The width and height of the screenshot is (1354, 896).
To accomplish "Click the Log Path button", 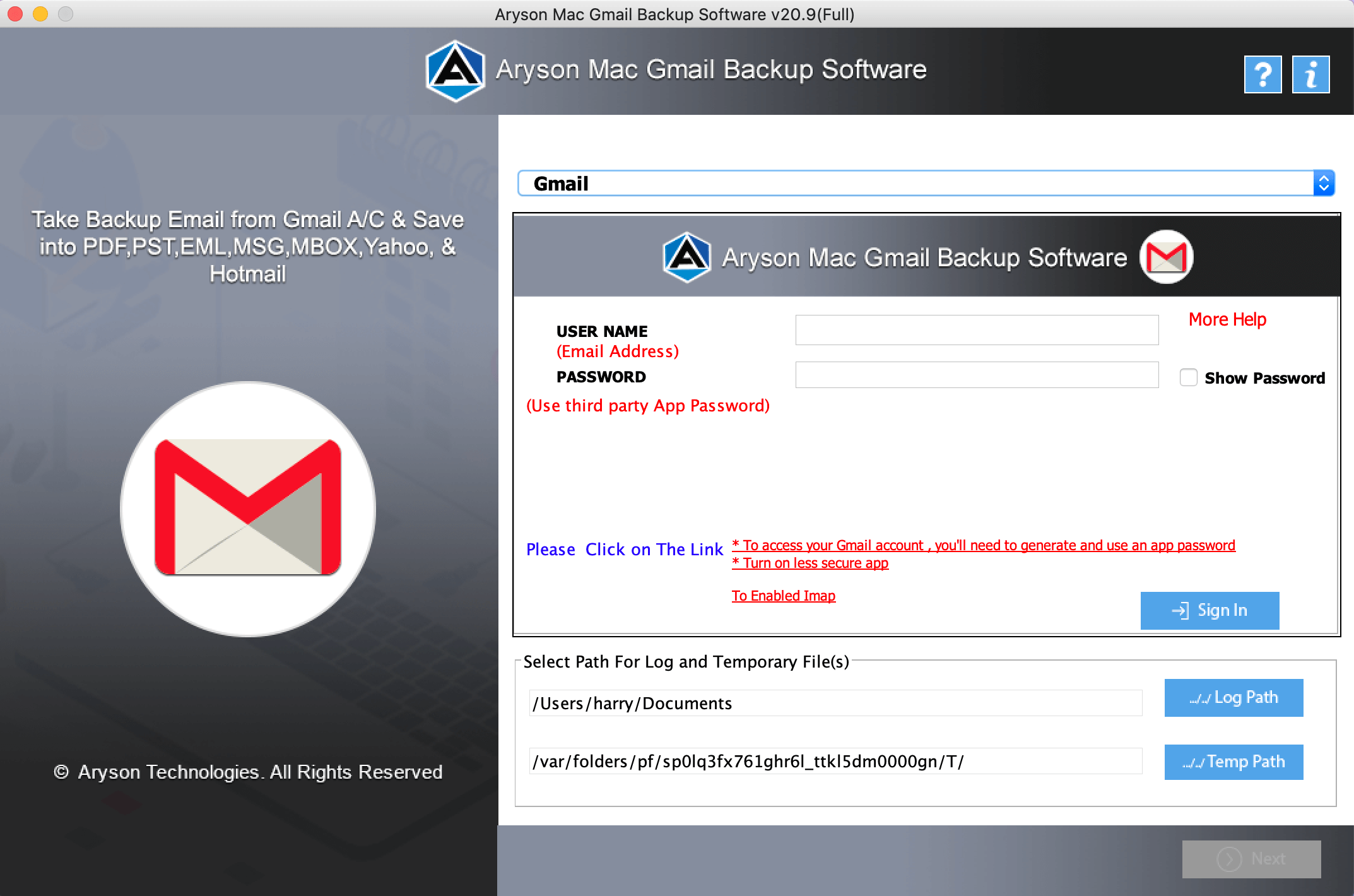I will click(1233, 698).
